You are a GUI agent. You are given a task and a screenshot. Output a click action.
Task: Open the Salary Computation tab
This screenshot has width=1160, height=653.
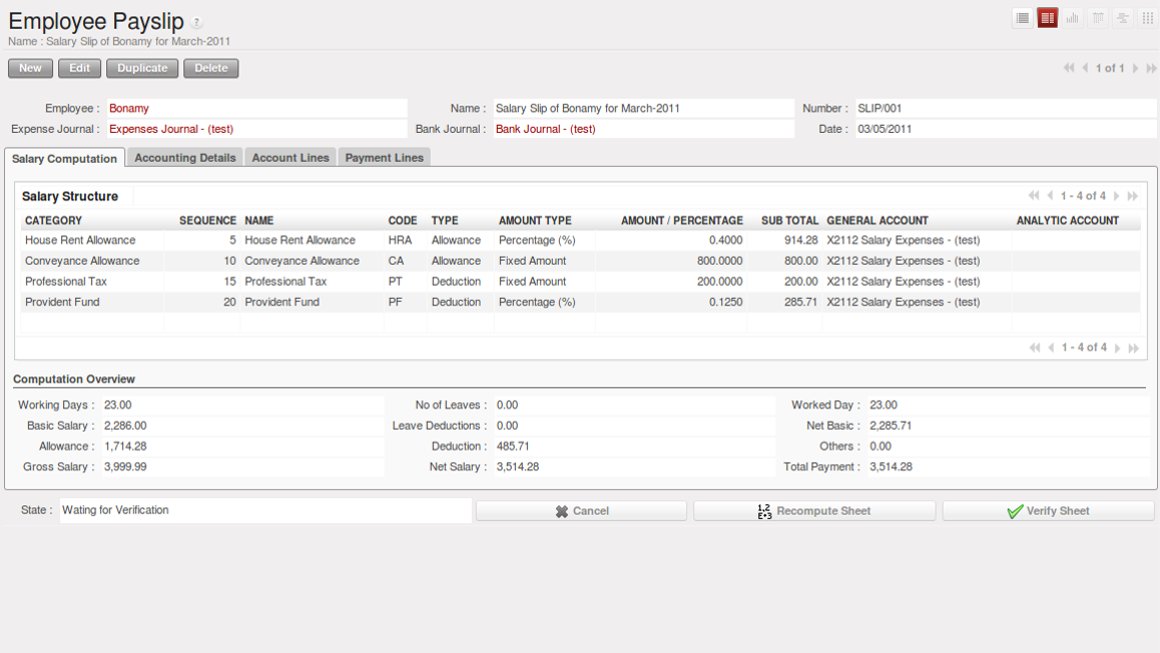(x=64, y=158)
